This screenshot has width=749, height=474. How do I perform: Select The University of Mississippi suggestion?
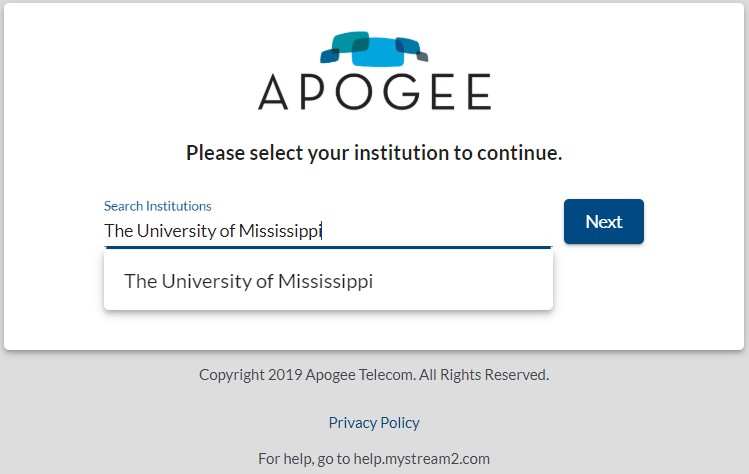point(328,281)
